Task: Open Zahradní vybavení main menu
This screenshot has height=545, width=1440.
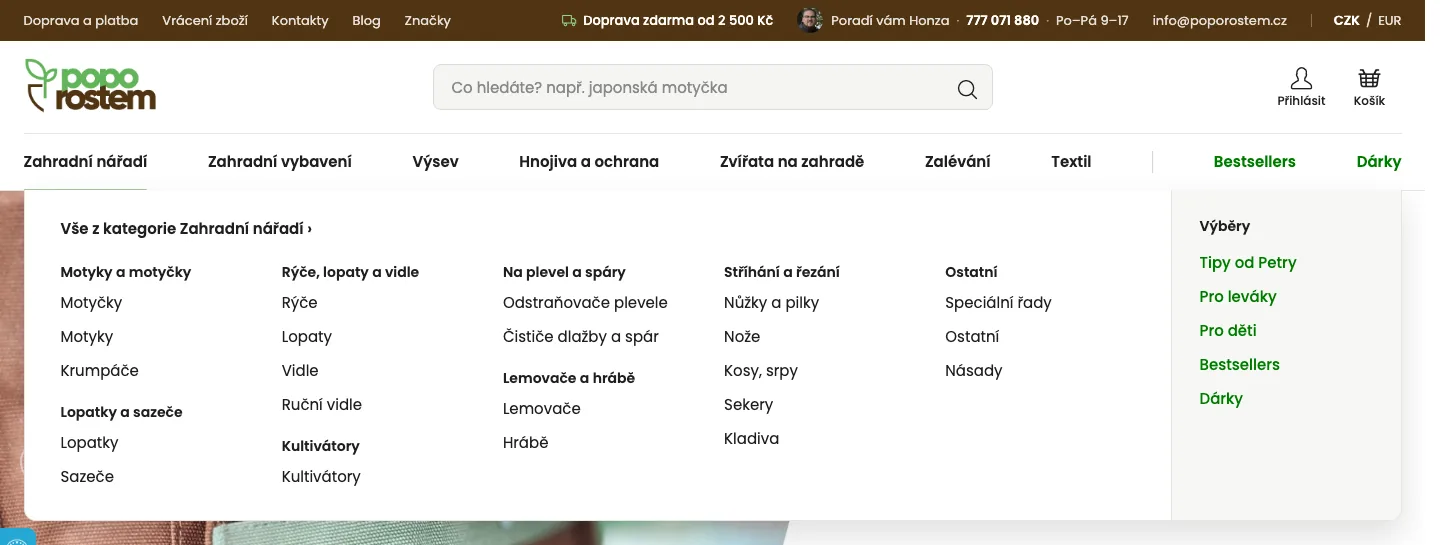Action: point(280,161)
